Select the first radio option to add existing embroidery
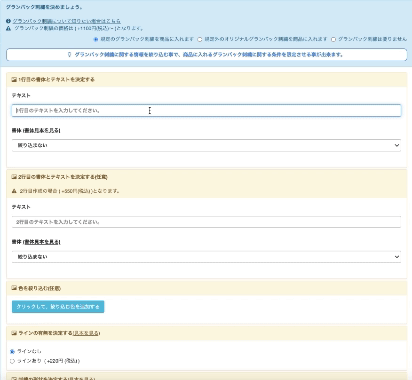Viewport: 412px width, 380px height. [x=96, y=39]
